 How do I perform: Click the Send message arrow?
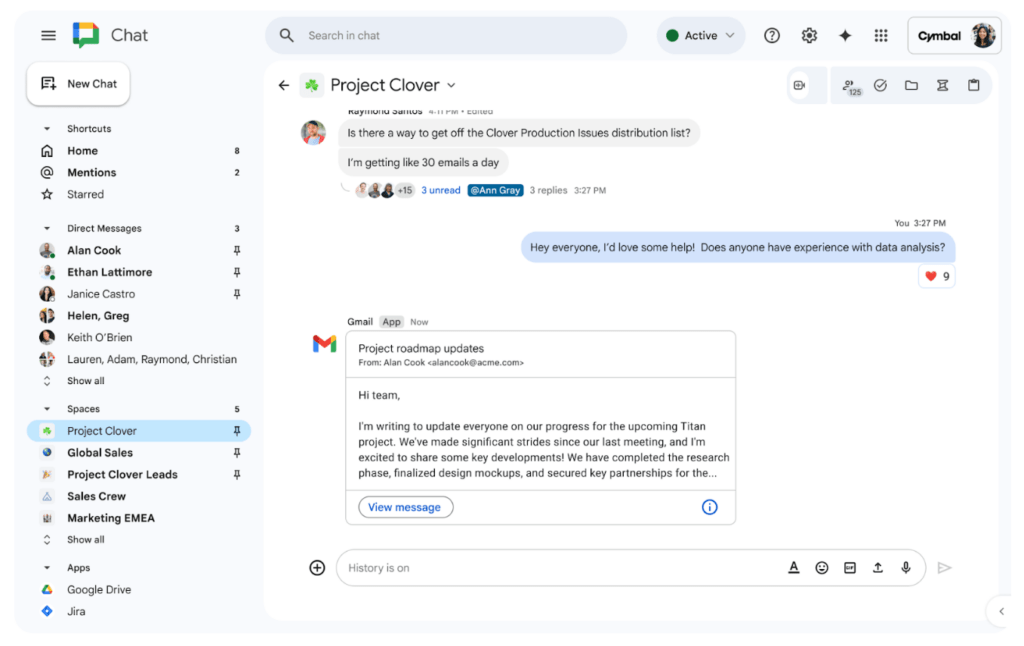click(x=944, y=568)
